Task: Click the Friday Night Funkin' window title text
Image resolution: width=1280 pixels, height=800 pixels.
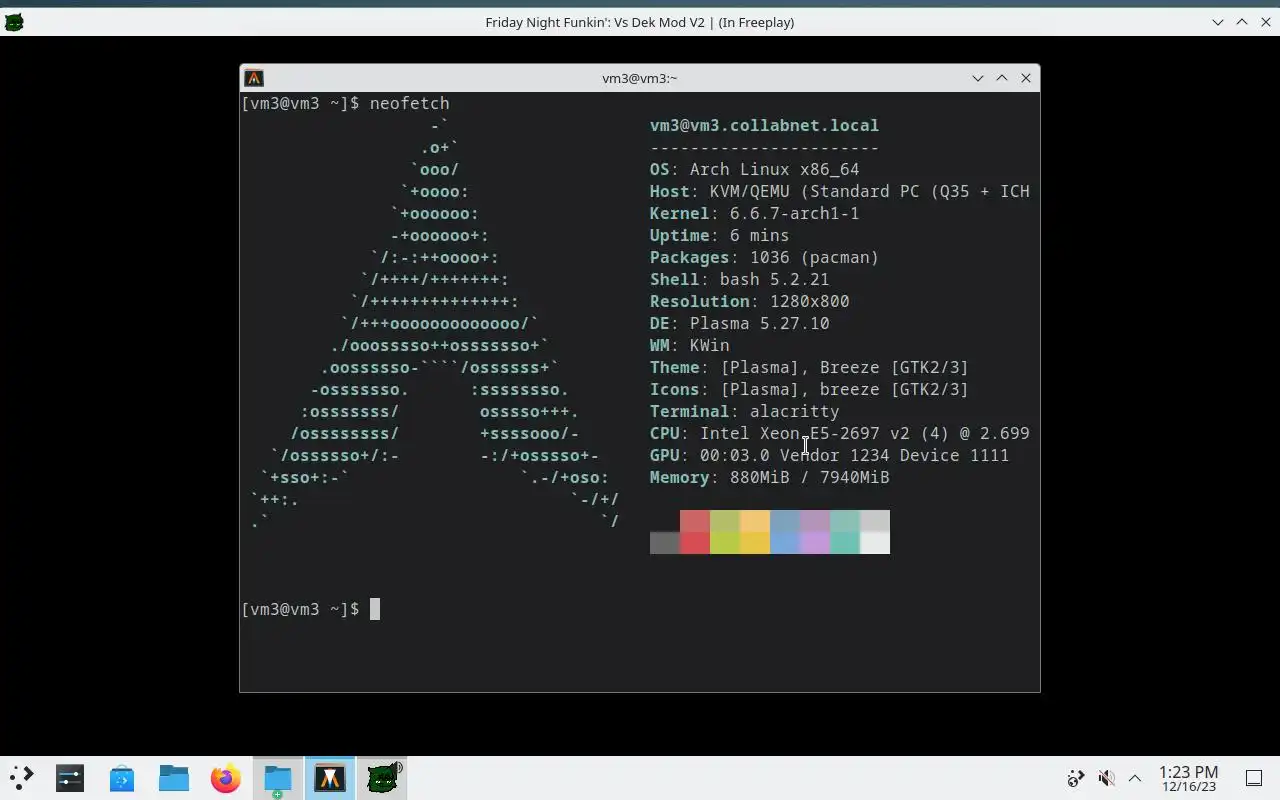Action: tap(640, 22)
